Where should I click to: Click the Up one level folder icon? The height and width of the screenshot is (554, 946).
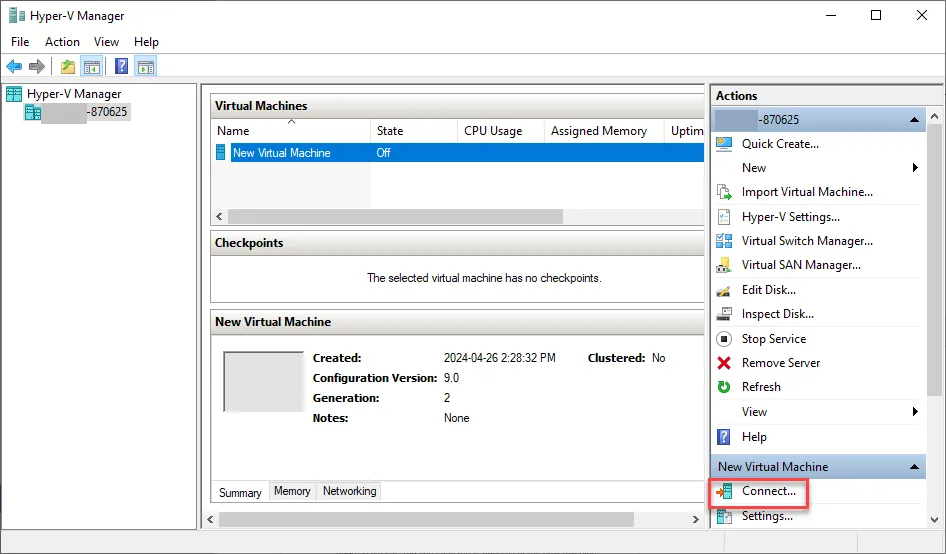(68, 66)
